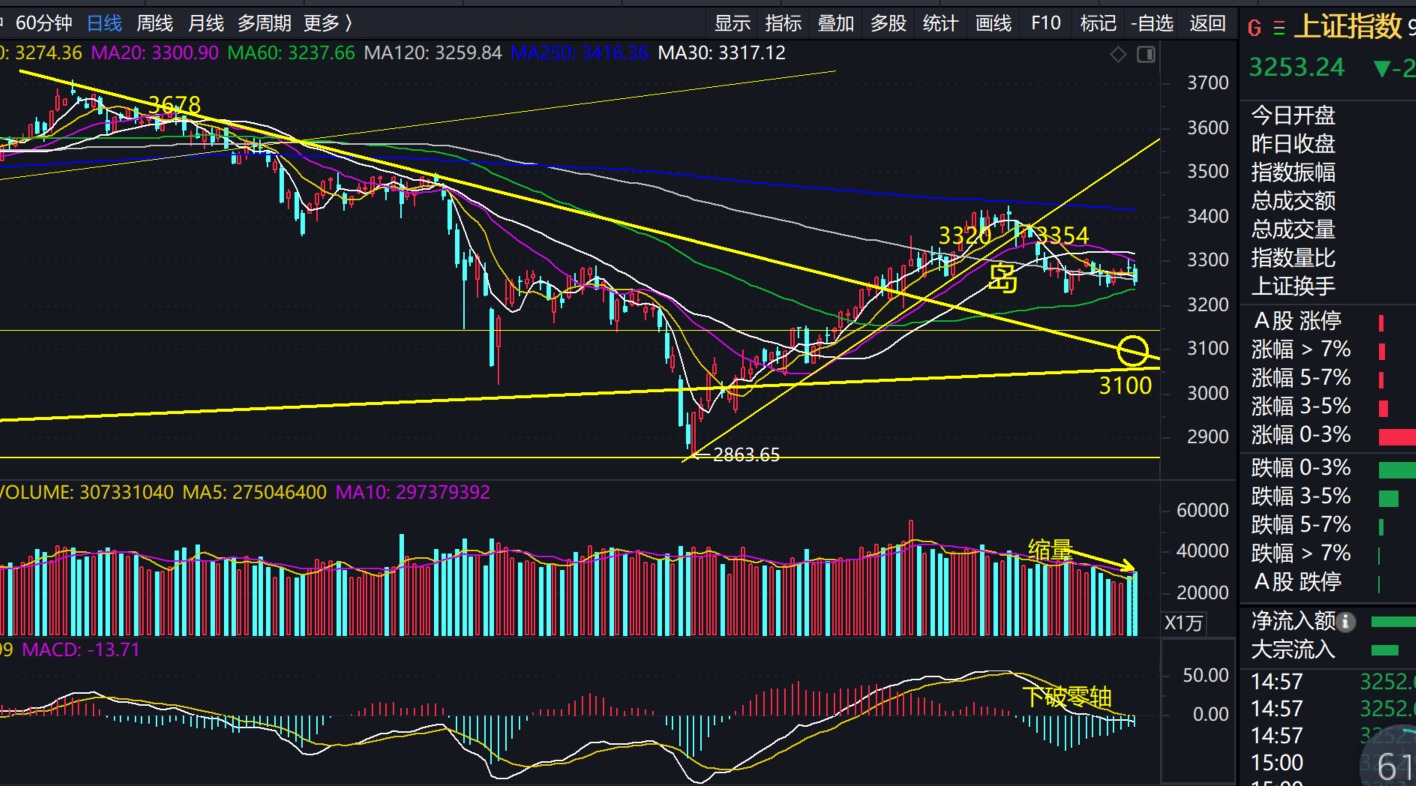Click the diamond icon above price axis
This screenshot has width=1416, height=786.
[x=1118, y=55]
